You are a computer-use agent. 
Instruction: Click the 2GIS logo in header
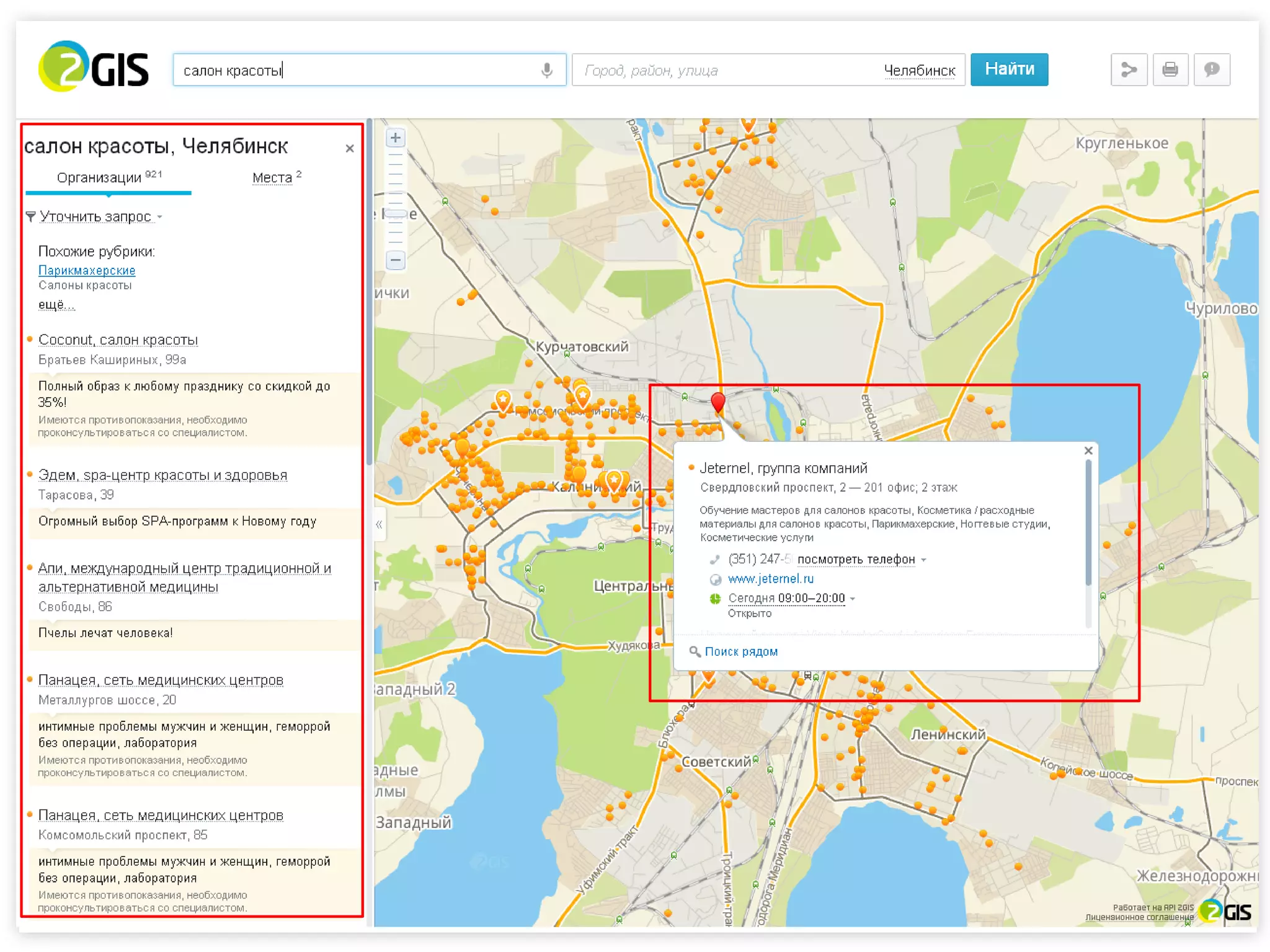[94, 67]
